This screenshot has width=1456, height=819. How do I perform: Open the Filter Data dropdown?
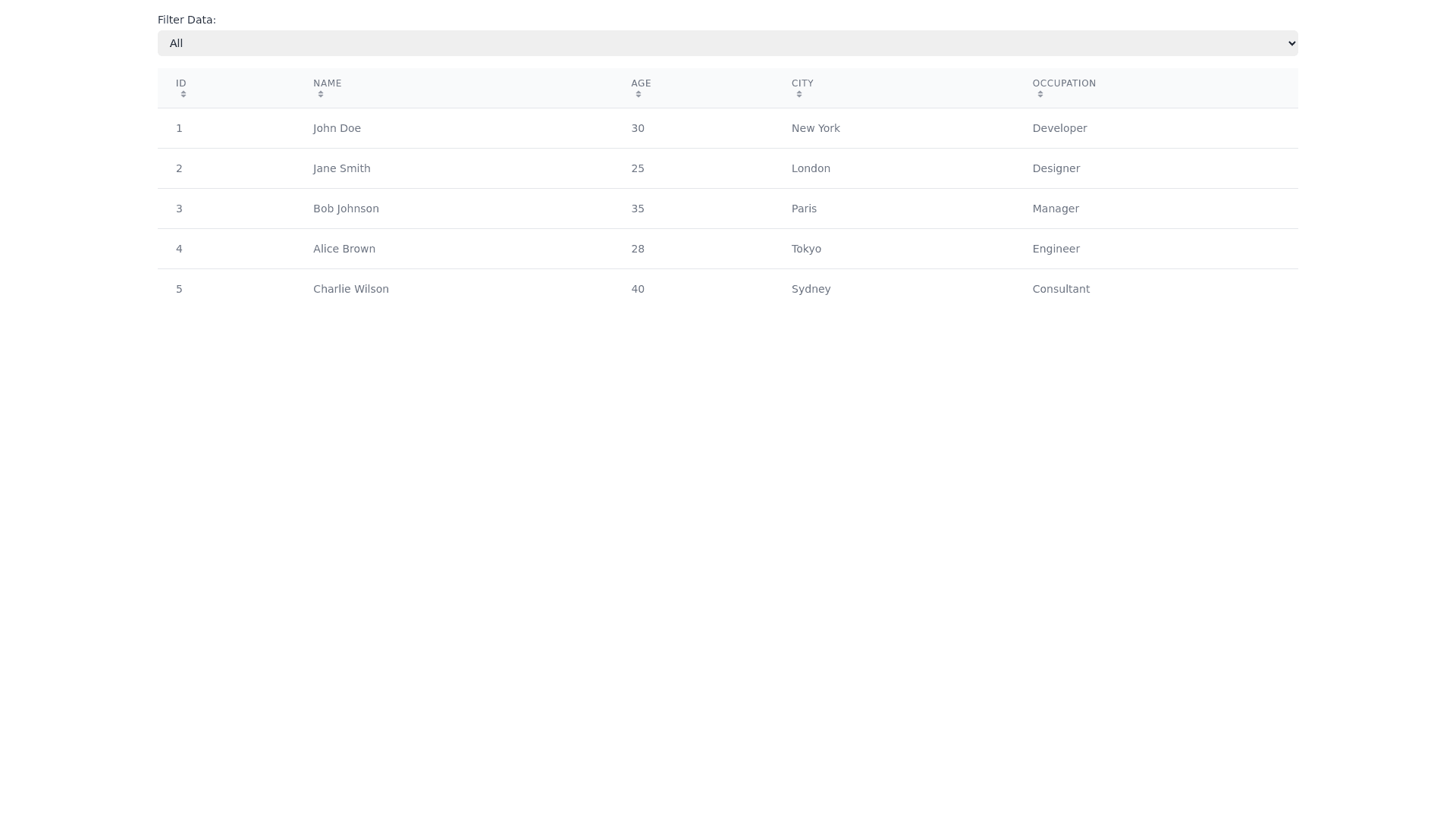coord(726,43)
